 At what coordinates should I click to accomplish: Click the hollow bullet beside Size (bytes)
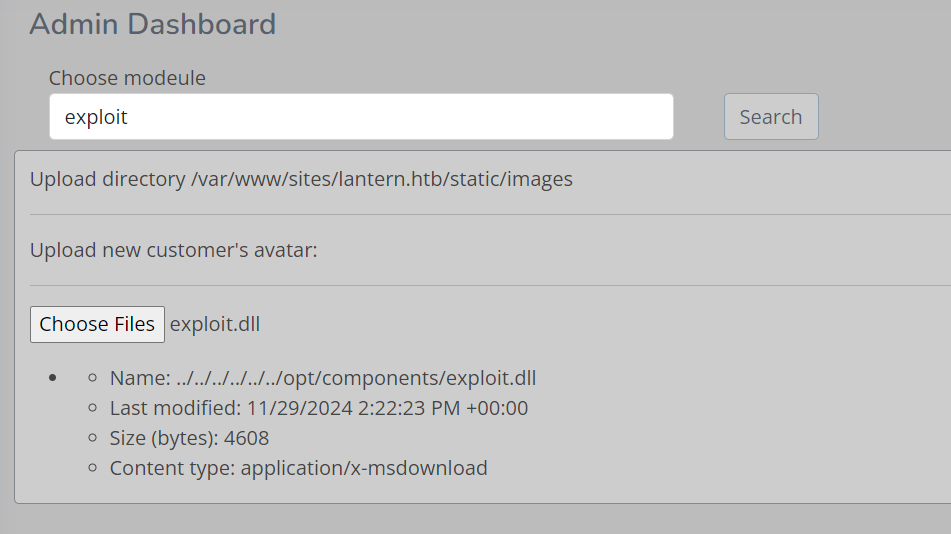coord(92,438)
